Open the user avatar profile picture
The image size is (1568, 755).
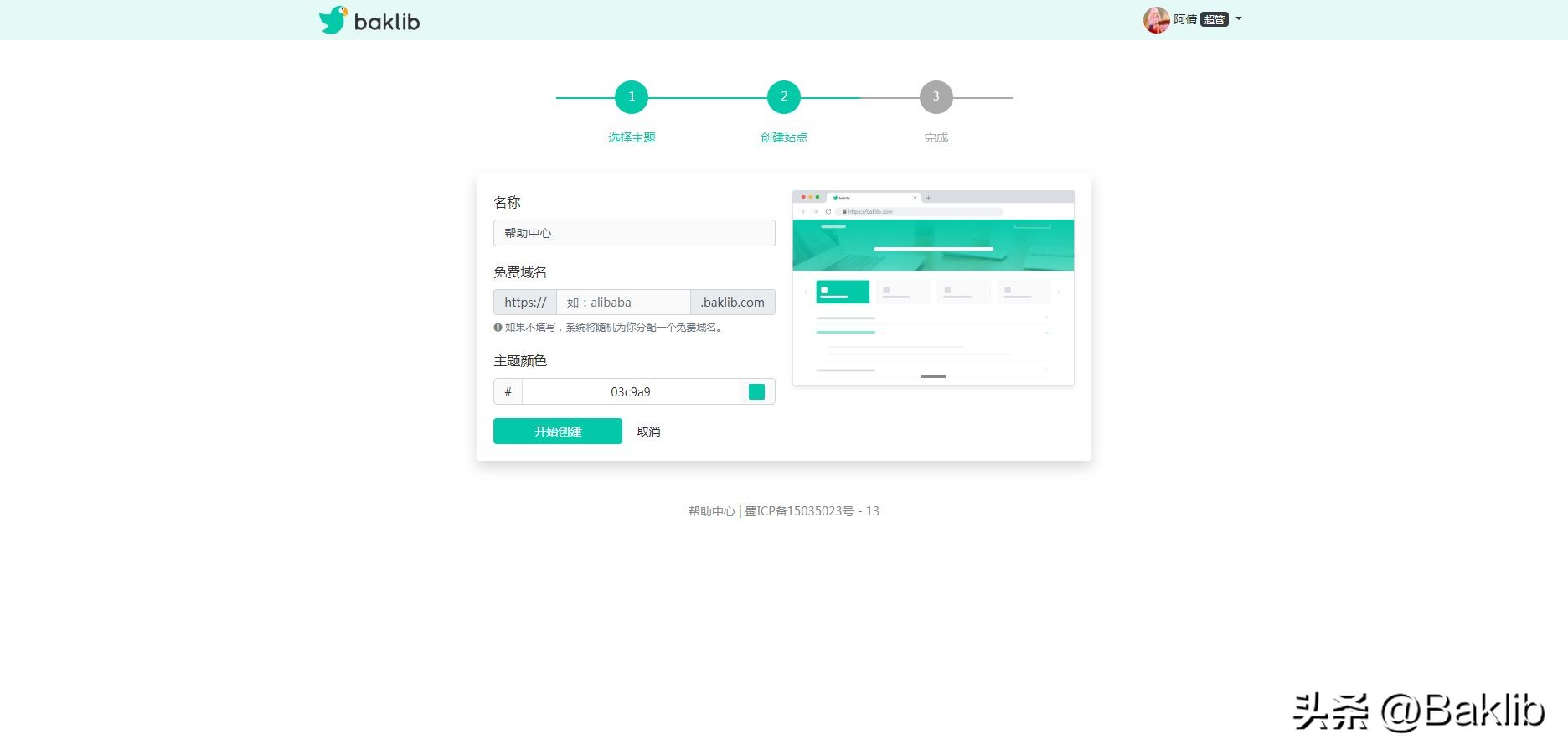pos(1156,19)
